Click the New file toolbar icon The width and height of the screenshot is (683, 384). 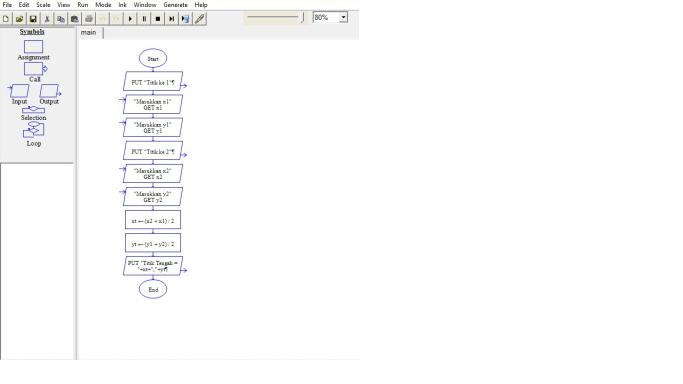pyautogui.click(x=6, y=19)
